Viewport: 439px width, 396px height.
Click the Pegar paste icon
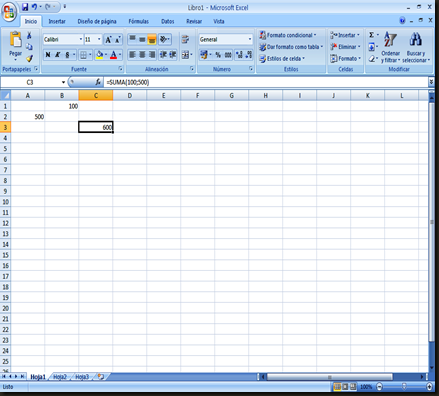click(15, 39)
